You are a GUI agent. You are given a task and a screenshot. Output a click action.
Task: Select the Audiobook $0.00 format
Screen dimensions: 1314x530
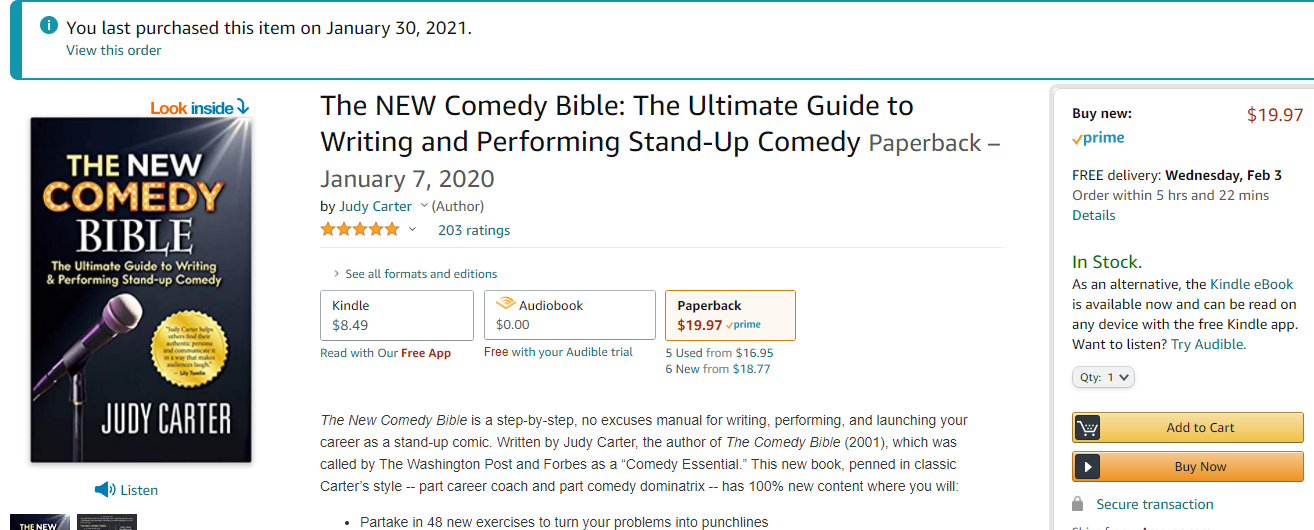tap(569, 315)
